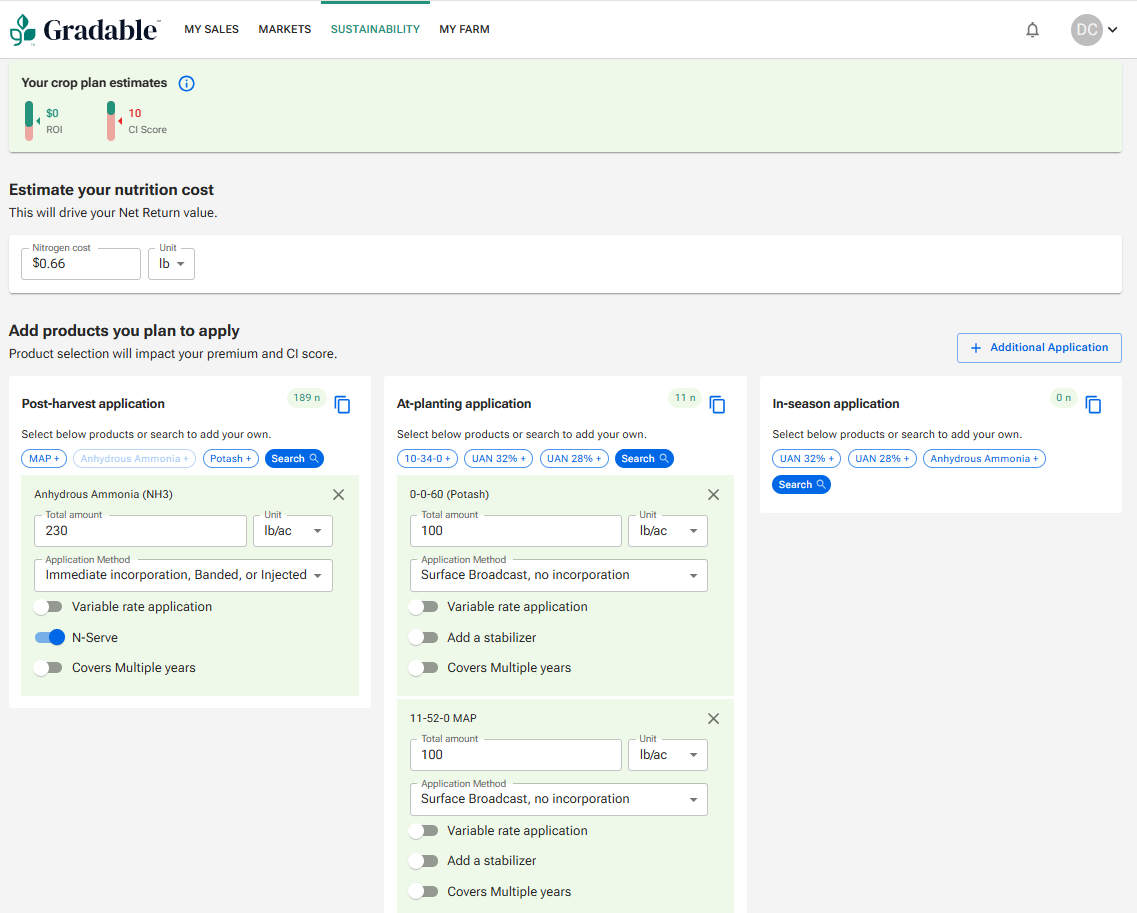Viewport: 1137px width, 913px height.
Task: Add UAN 32% in In-season
Action: (x=806, y=459)
